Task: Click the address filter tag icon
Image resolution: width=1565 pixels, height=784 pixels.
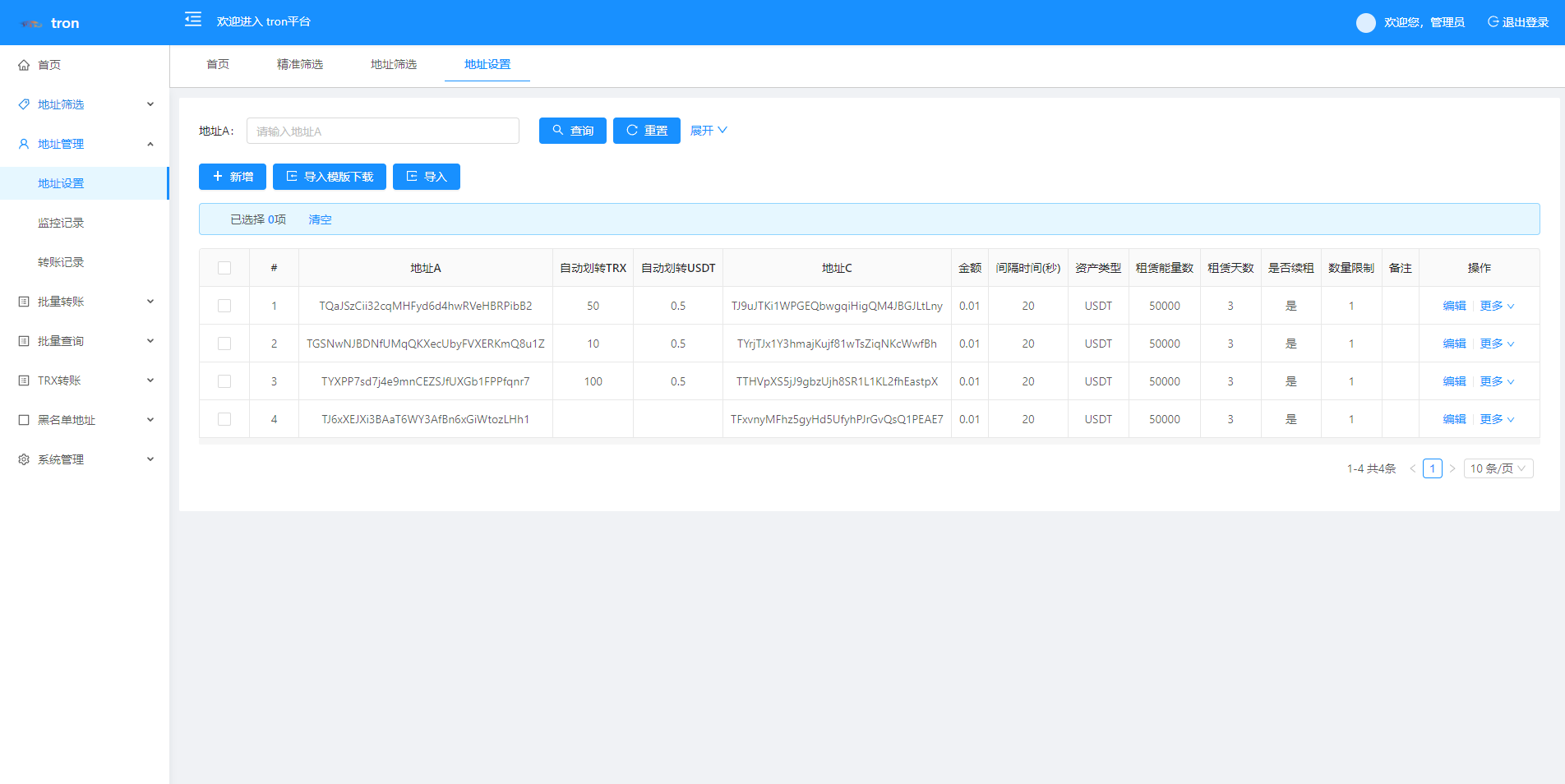Action: coord(24,104)
